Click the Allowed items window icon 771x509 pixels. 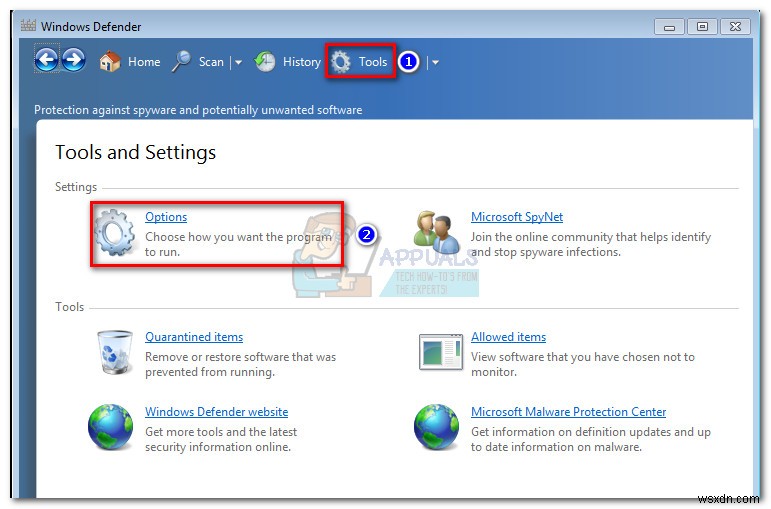[x=441, y=352]
